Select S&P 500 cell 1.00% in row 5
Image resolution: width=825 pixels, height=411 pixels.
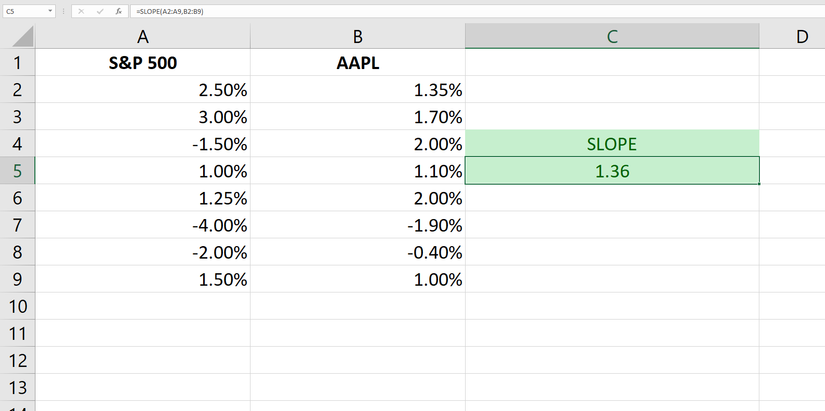143,171
